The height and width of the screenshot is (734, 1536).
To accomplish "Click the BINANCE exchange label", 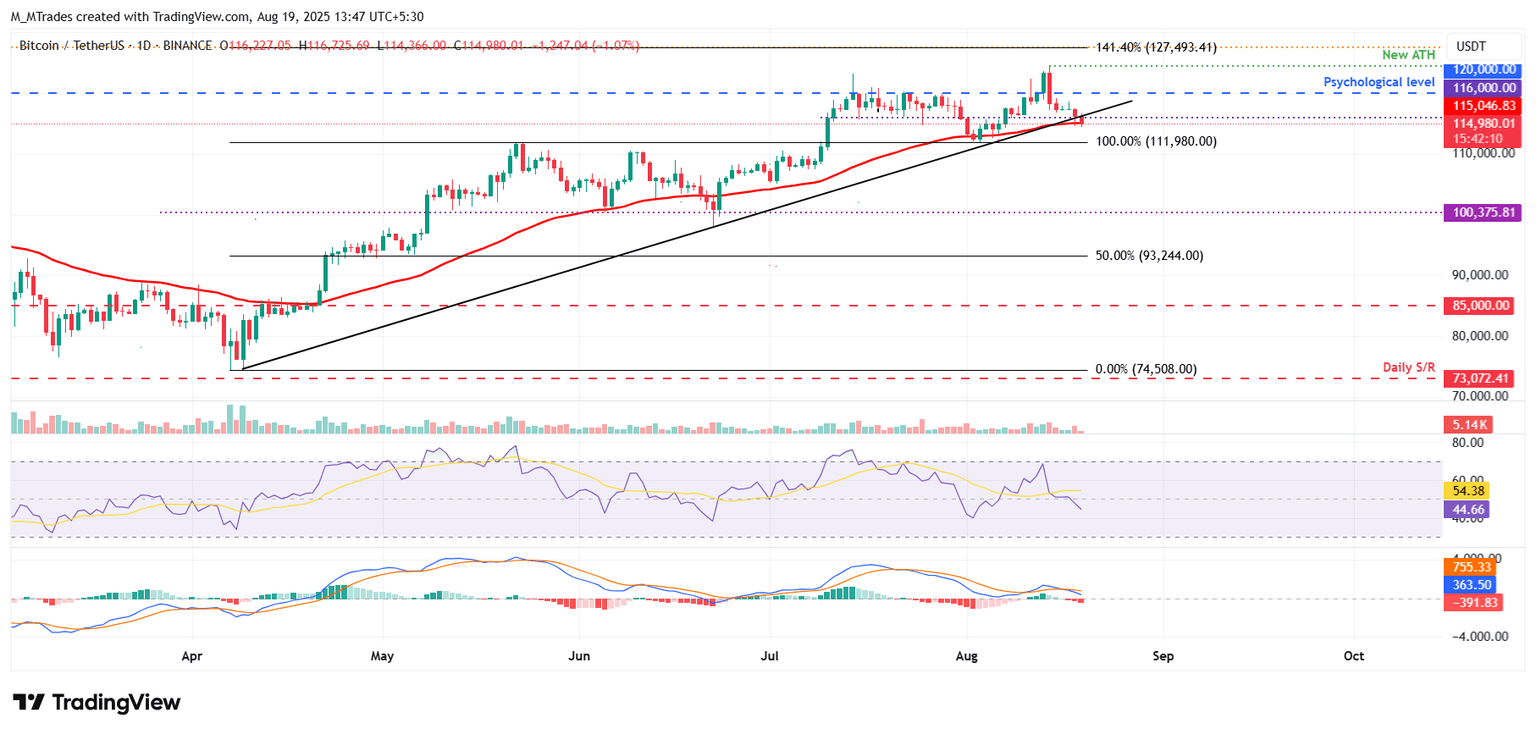I will click(x=187, y=45).
